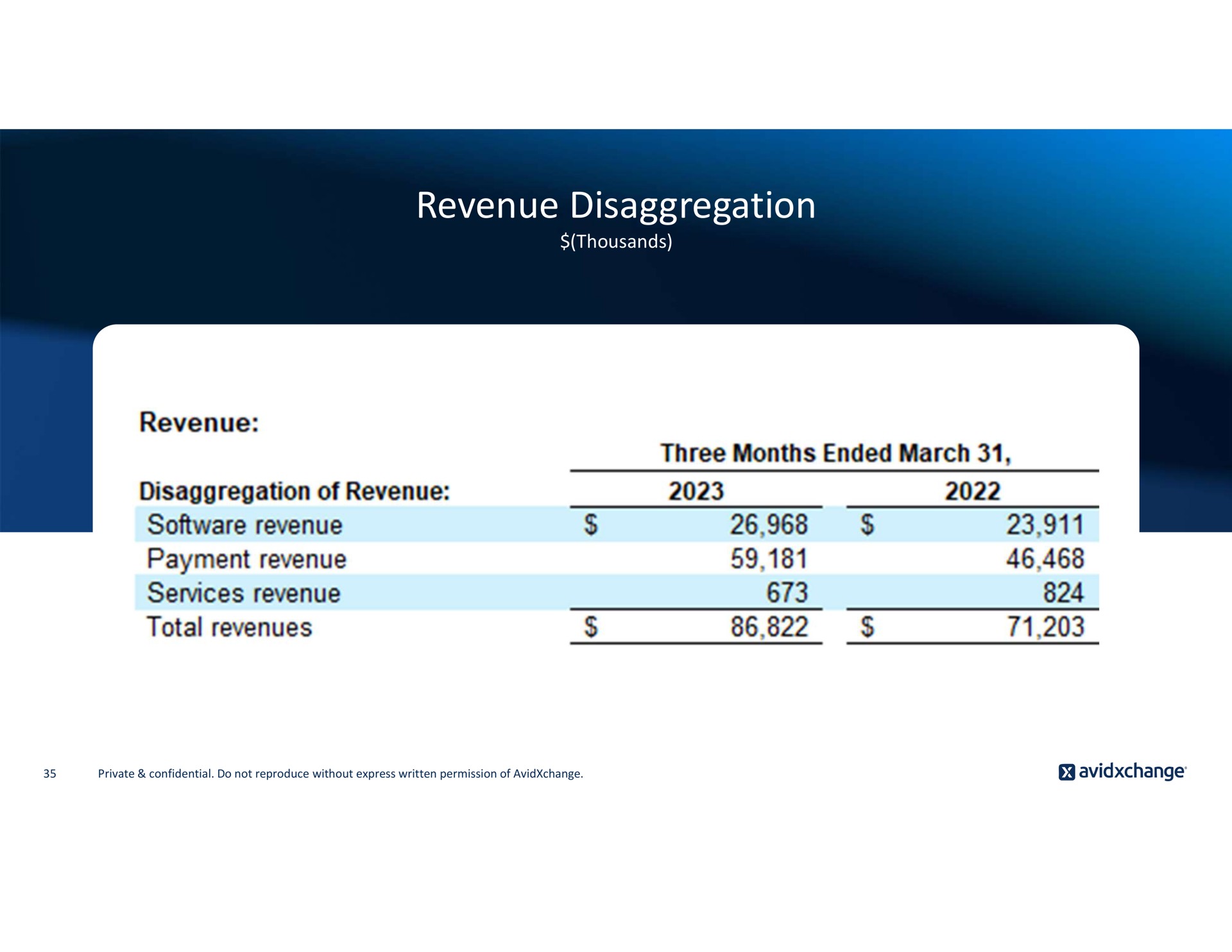1232x952 pixels.
Task: Click the 'Revenue:' heading
Action: (199, 422)
